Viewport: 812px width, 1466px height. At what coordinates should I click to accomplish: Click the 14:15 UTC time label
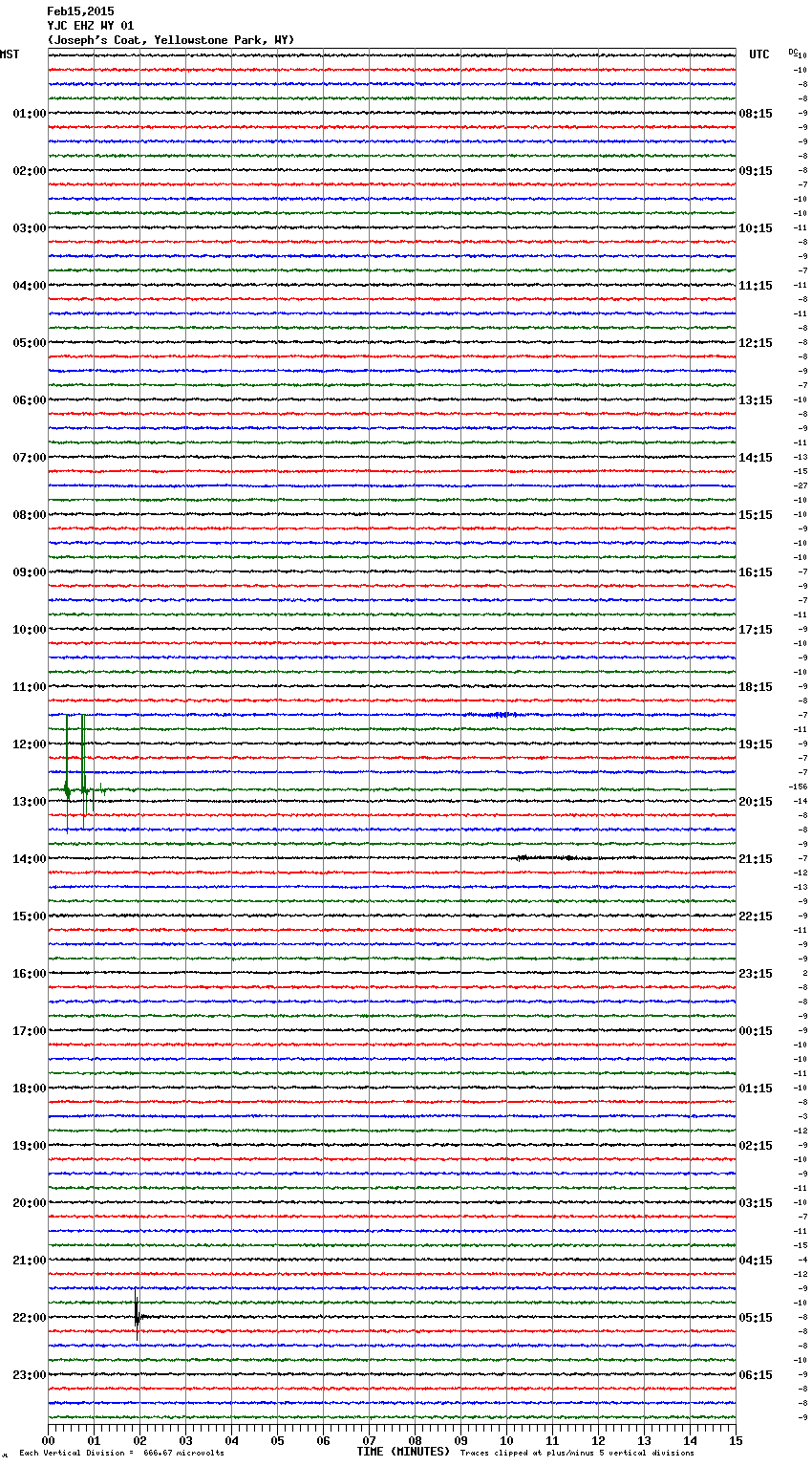pyautogui.click(x=756, y=458)
